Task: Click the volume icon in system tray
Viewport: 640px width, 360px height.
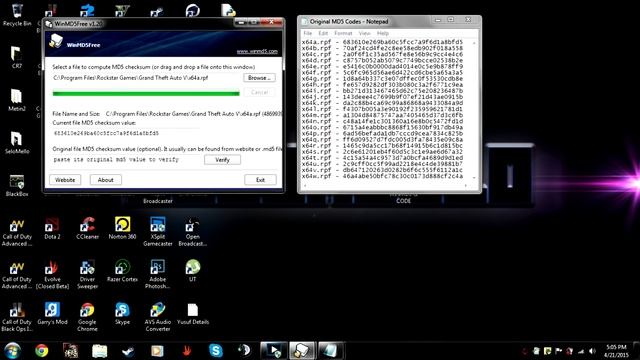Action: 592,351
